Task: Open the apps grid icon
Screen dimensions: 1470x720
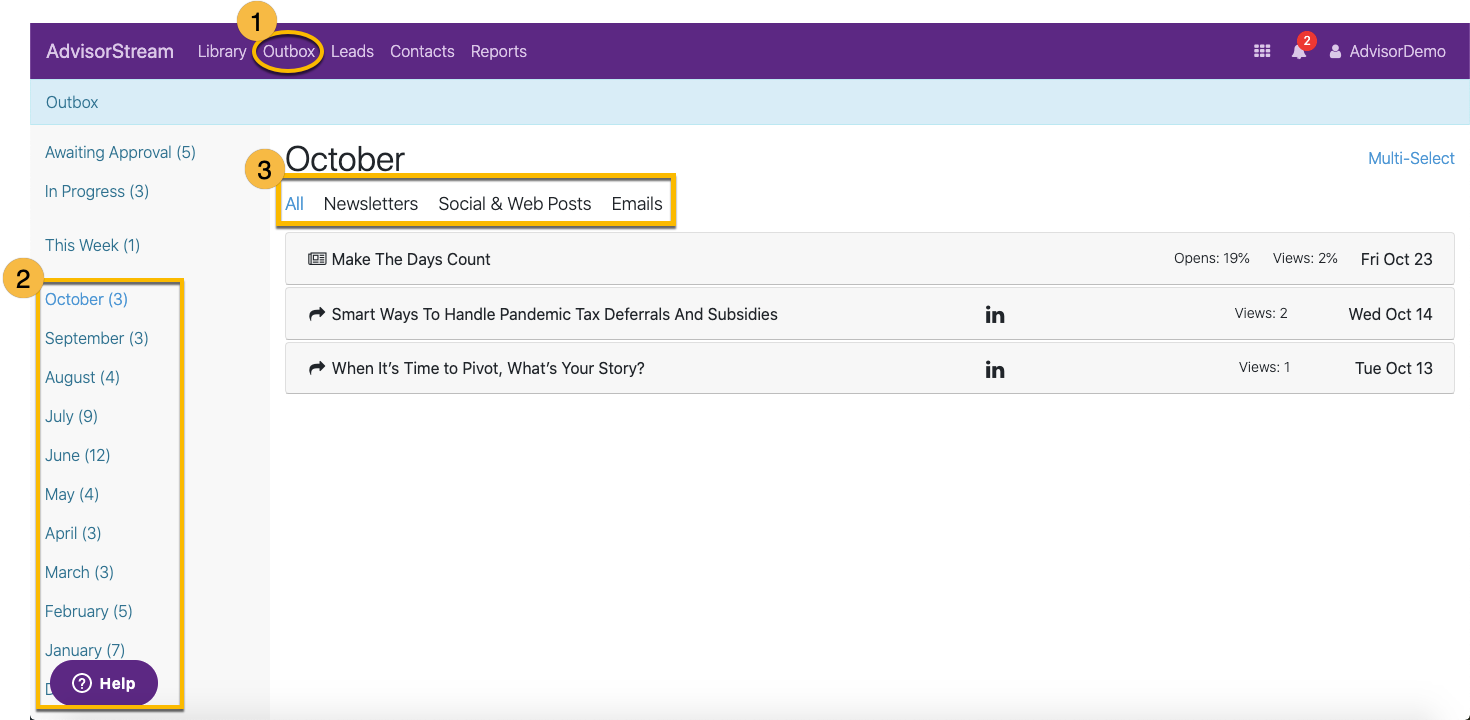Action: tap(1262, 51)
